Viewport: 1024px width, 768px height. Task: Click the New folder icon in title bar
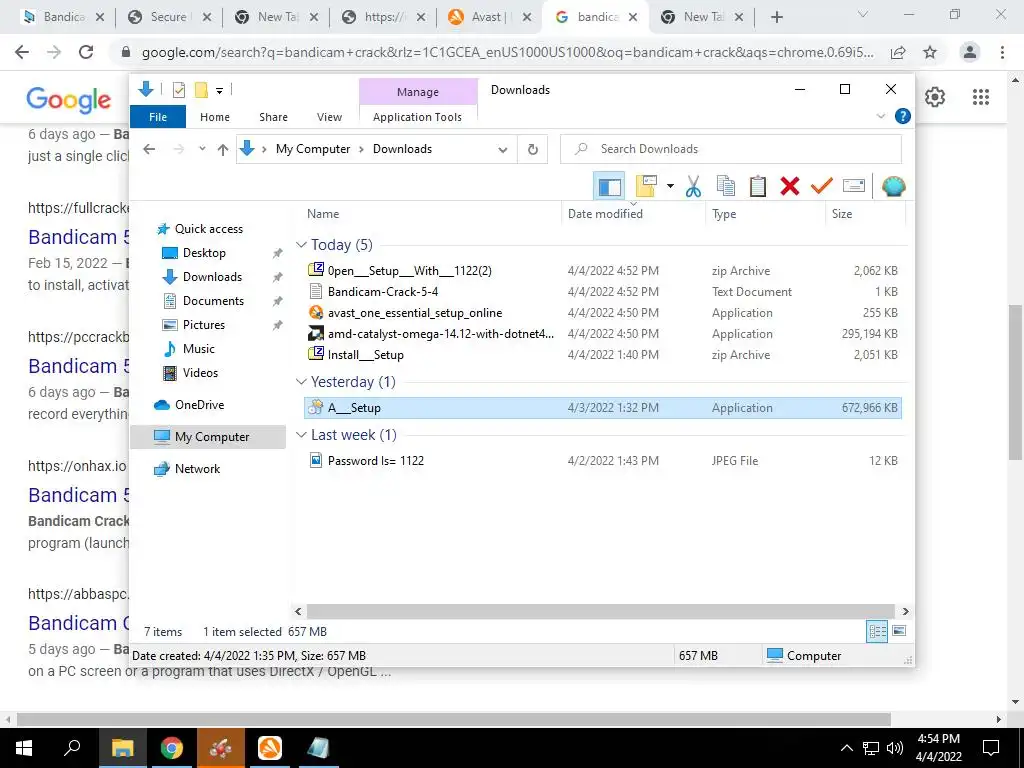tap(201, 90)
